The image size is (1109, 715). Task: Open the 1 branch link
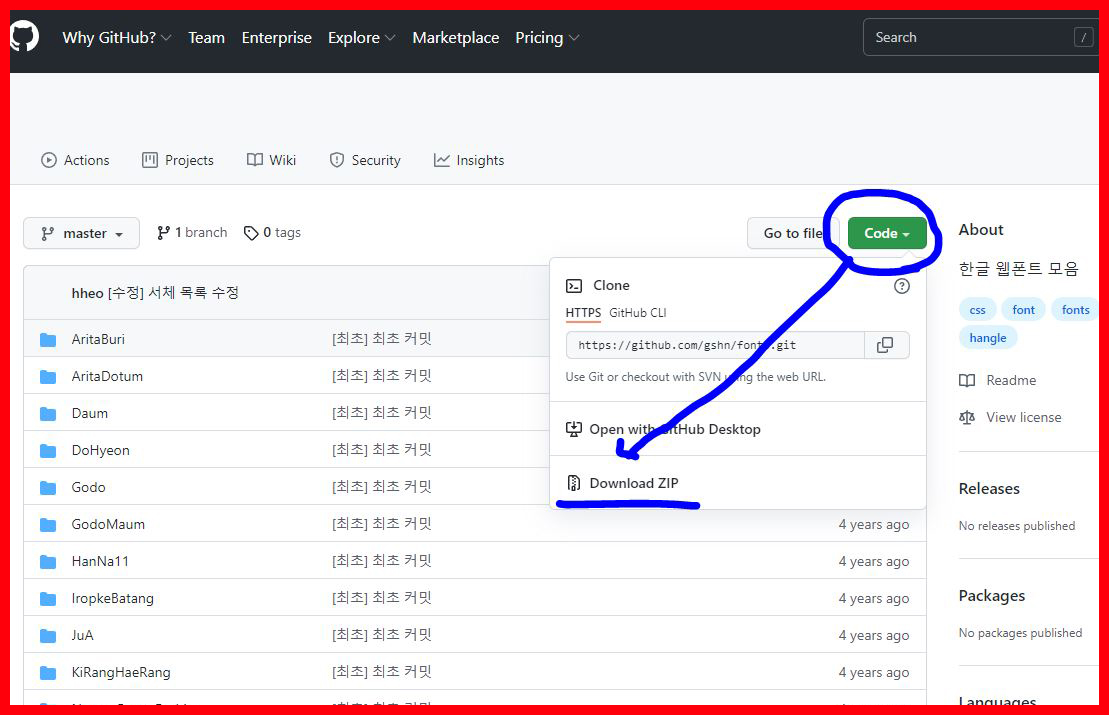[192, 233]
